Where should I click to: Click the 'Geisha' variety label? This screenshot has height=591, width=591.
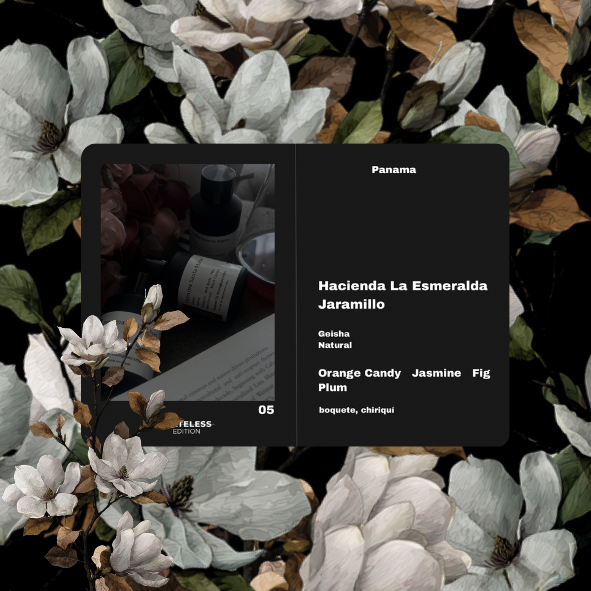pos(334,334)
